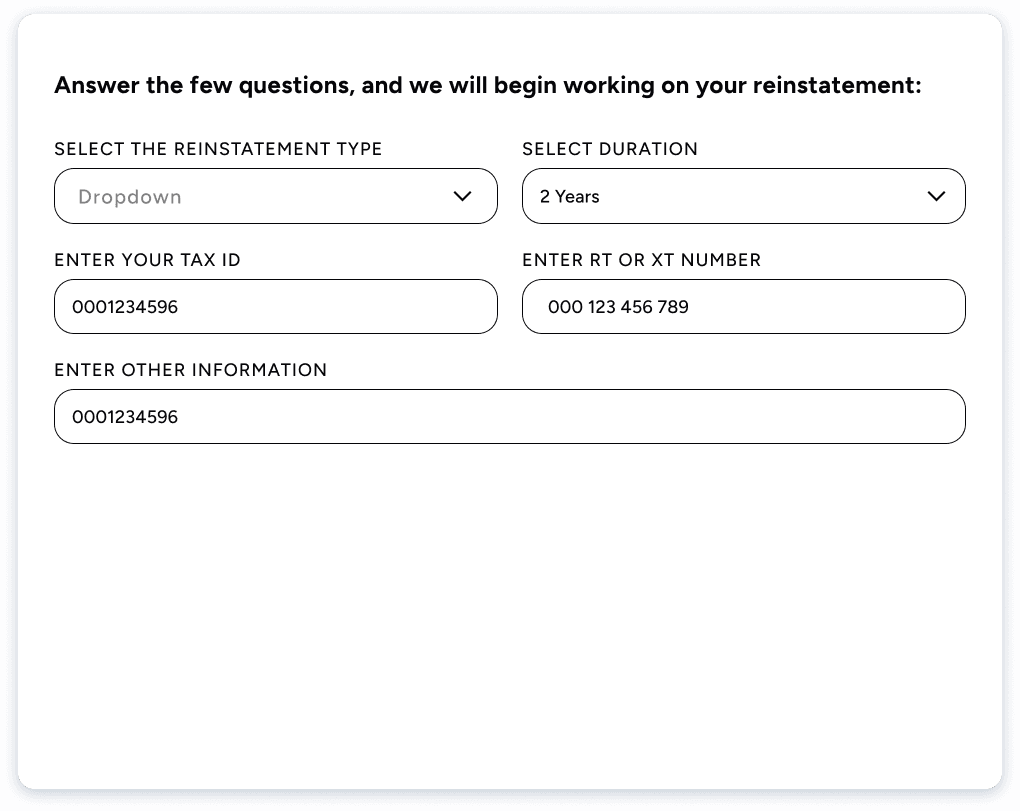1020x811 pixels.
Task: Click the 0001234596 value in Other Information field
Action: (125, 417)
